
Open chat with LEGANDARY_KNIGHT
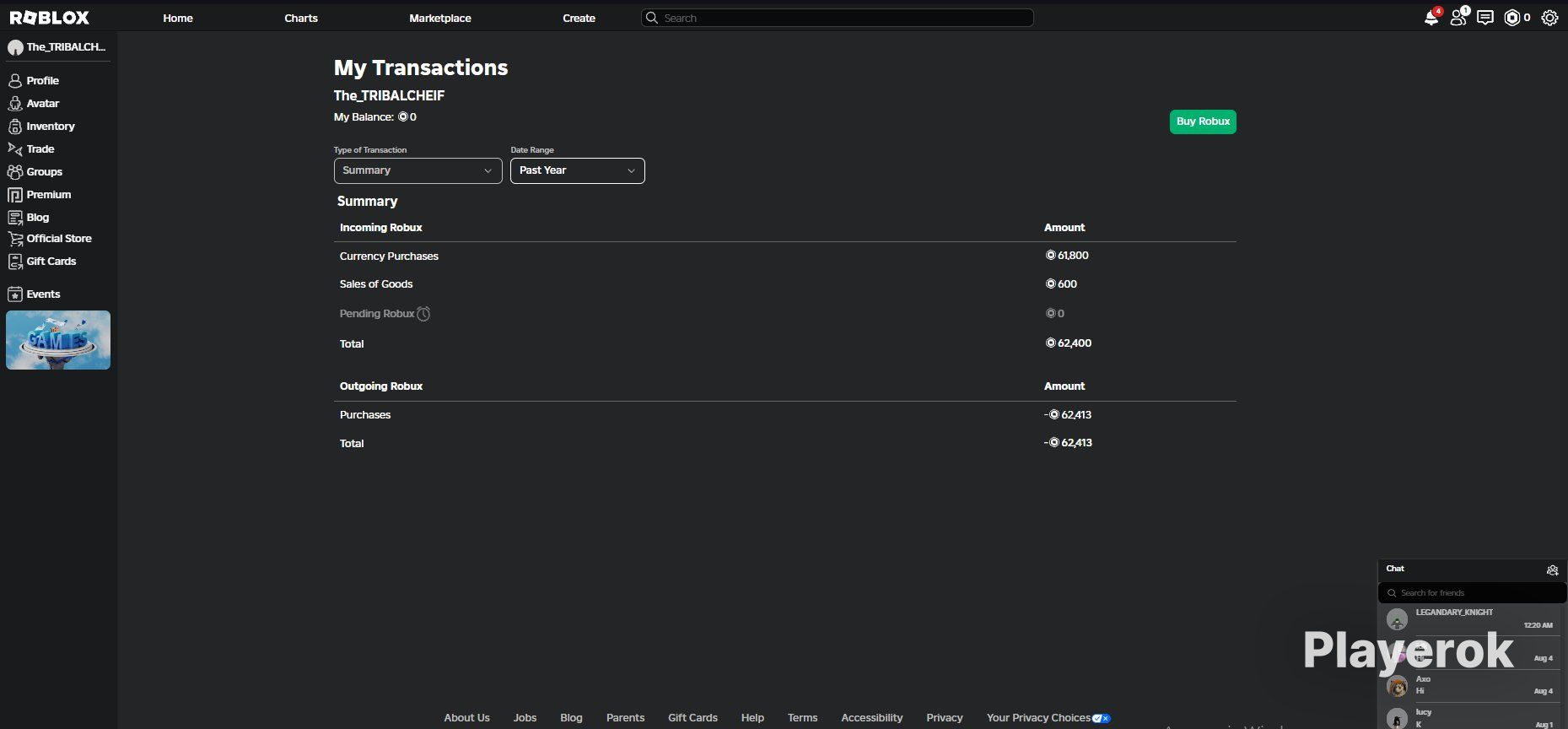click(x=1472, y=619)
